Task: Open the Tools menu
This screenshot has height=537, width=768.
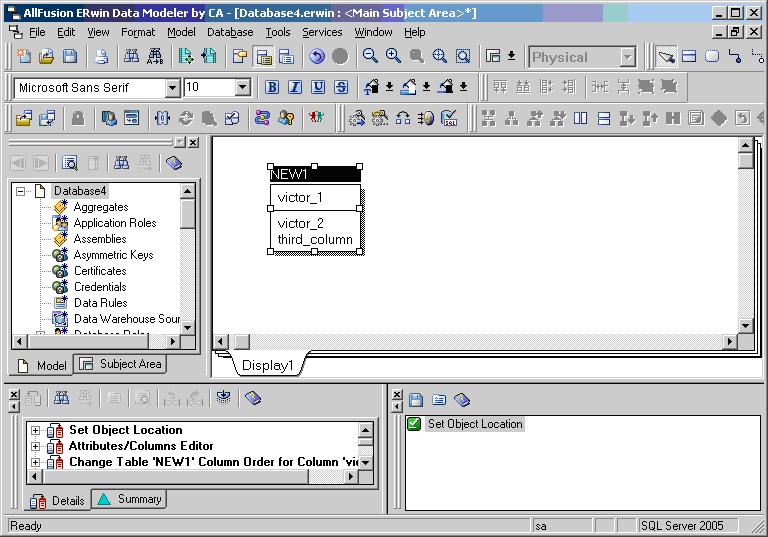Action: pos(278,32)
